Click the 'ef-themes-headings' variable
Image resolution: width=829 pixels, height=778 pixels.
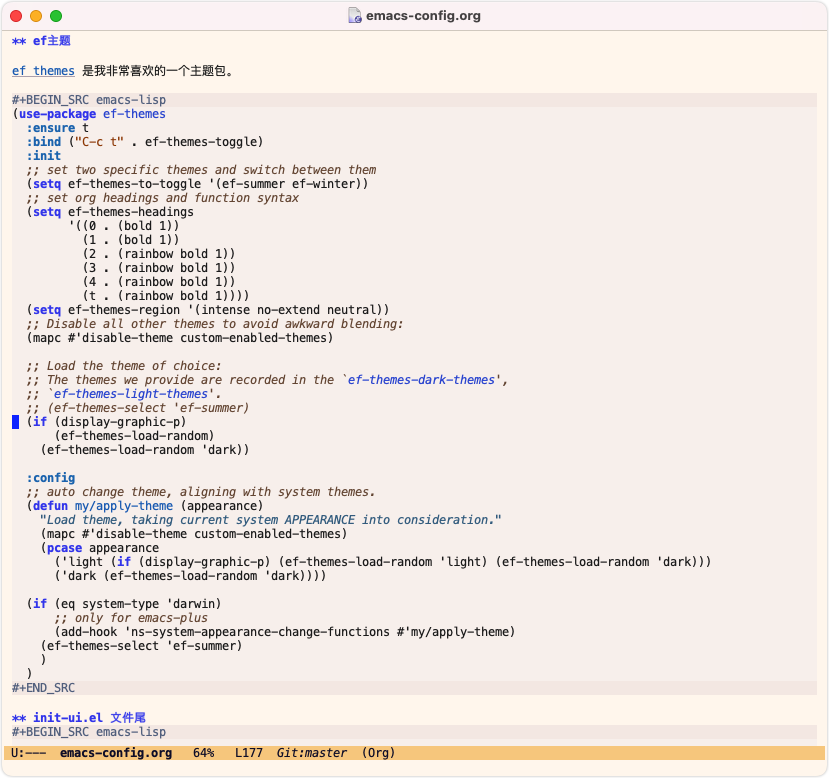click(x=131, y=212)
